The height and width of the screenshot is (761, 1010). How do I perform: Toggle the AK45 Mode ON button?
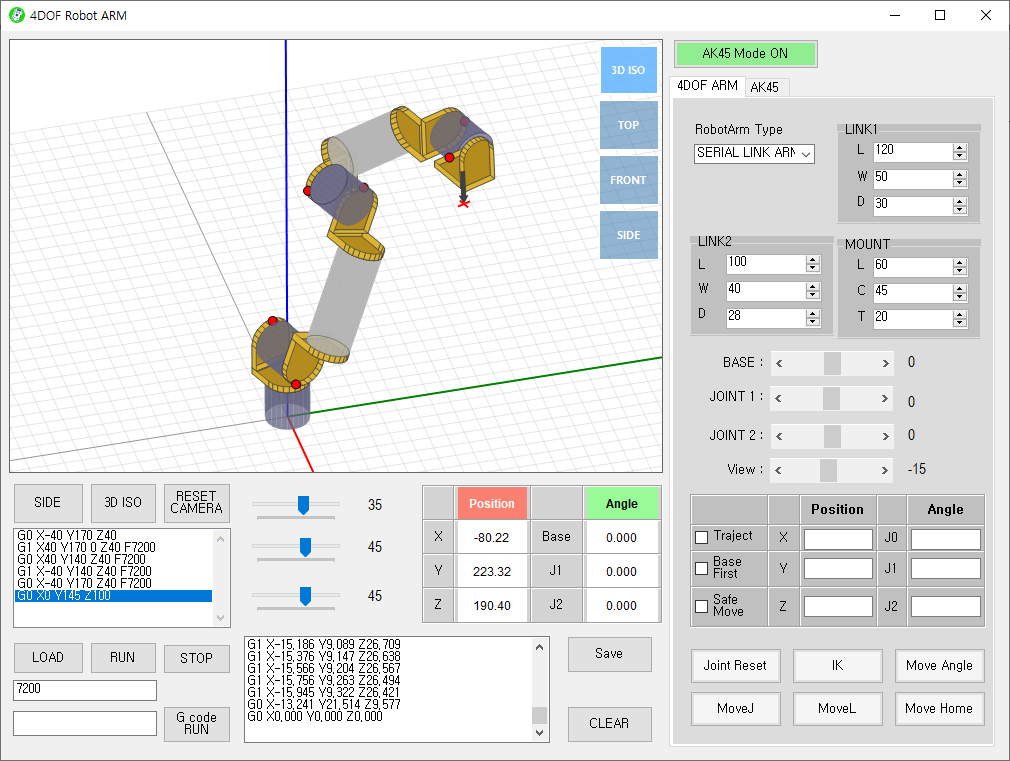tap(745, 54)
